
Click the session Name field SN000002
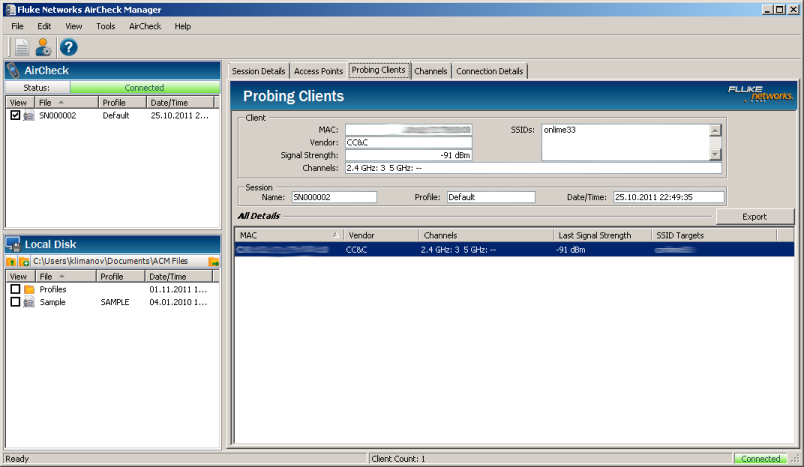(334, 197)
